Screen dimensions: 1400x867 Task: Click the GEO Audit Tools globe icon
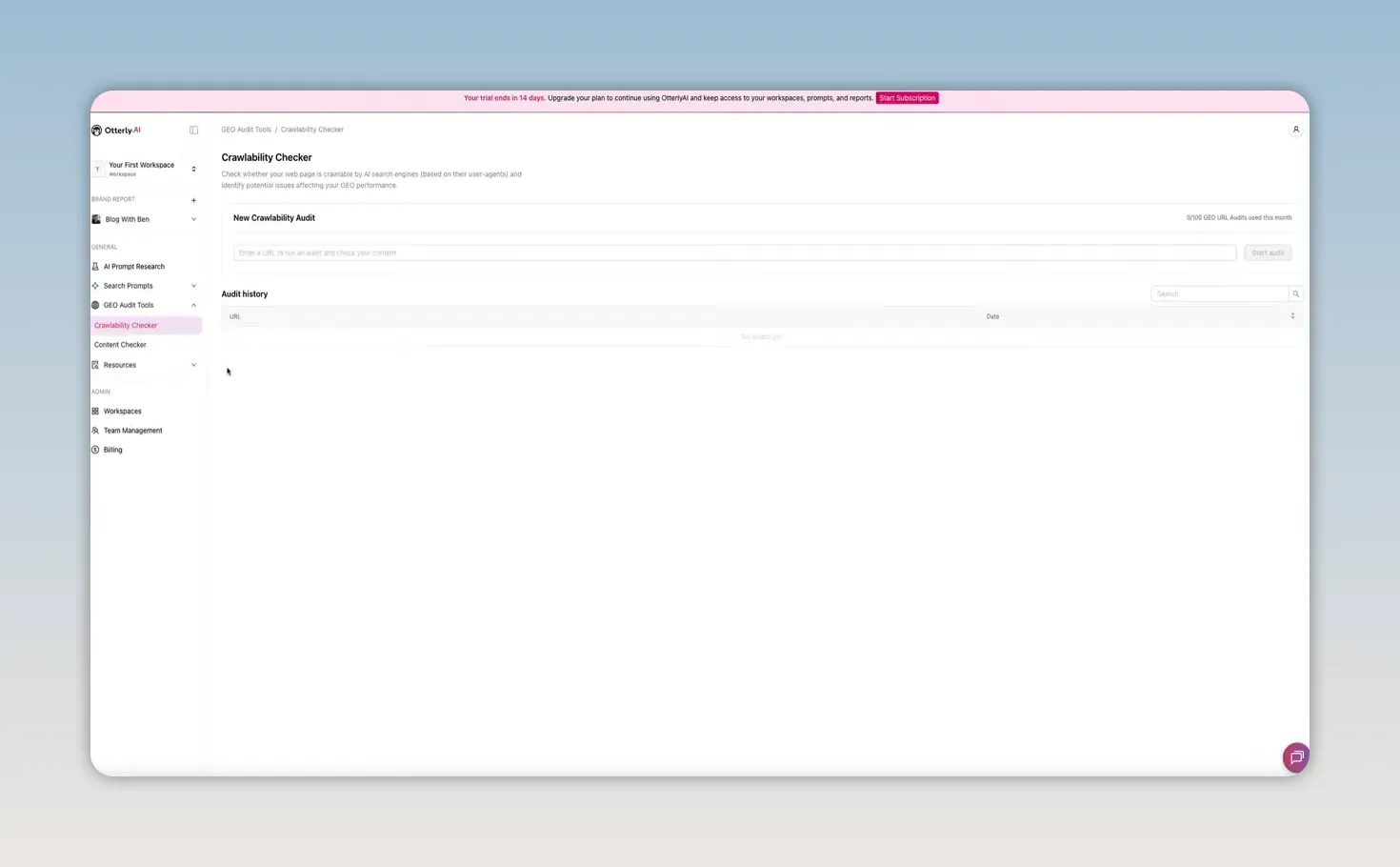click(x=95, y=305)
